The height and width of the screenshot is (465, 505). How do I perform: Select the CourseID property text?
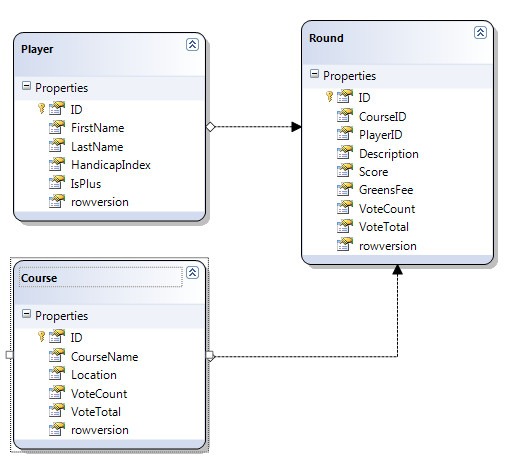coord(382,117)
